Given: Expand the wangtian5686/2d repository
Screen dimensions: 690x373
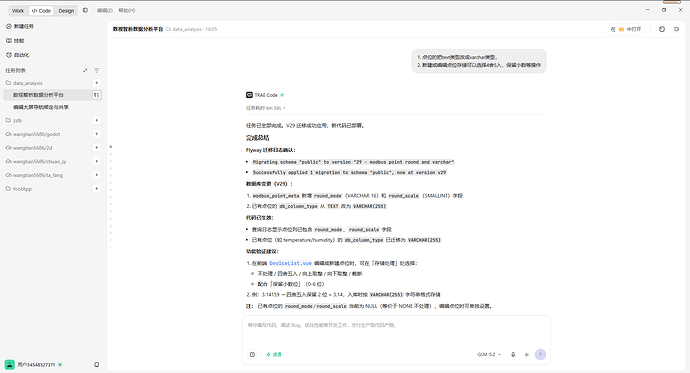Looking at the screenshot, I should click(29, 148).
